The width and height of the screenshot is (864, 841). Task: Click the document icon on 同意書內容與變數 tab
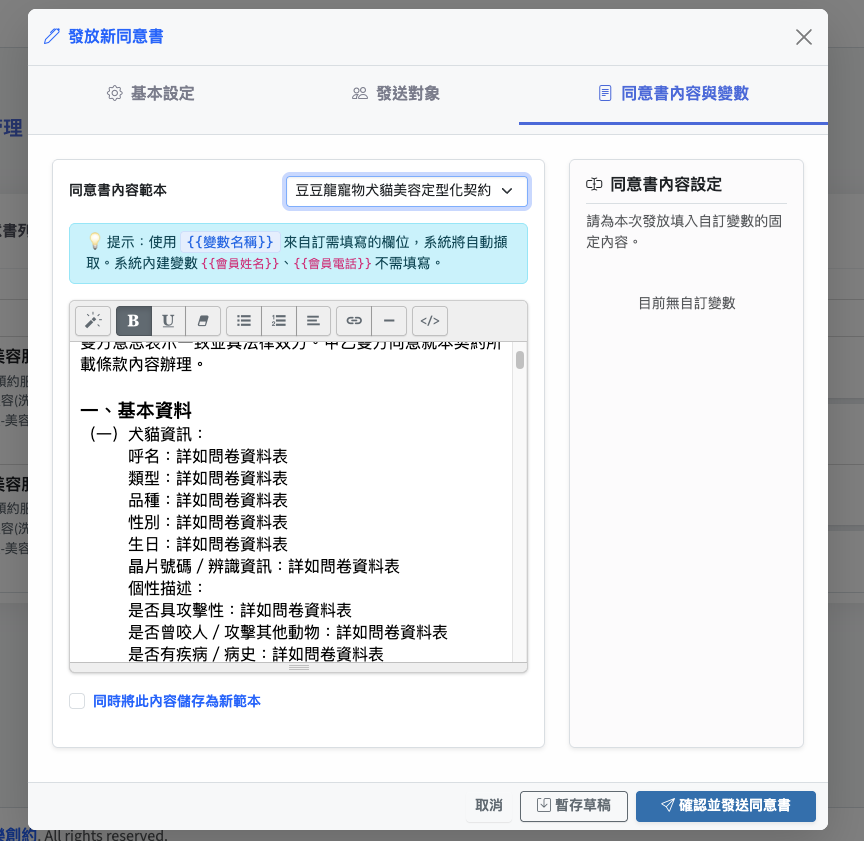tap(605, 93)
